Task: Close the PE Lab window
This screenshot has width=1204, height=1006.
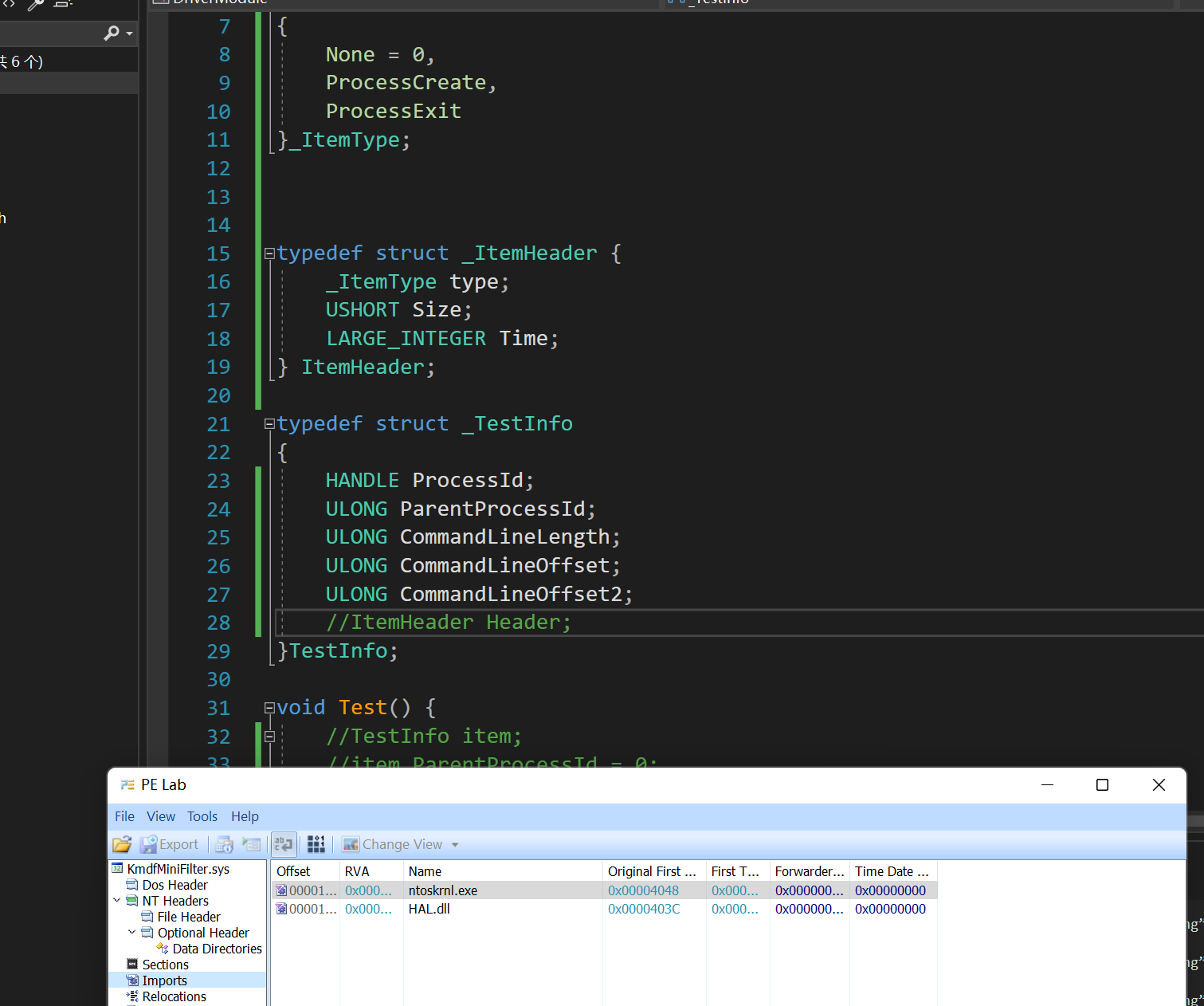Action: (1159, 785)
